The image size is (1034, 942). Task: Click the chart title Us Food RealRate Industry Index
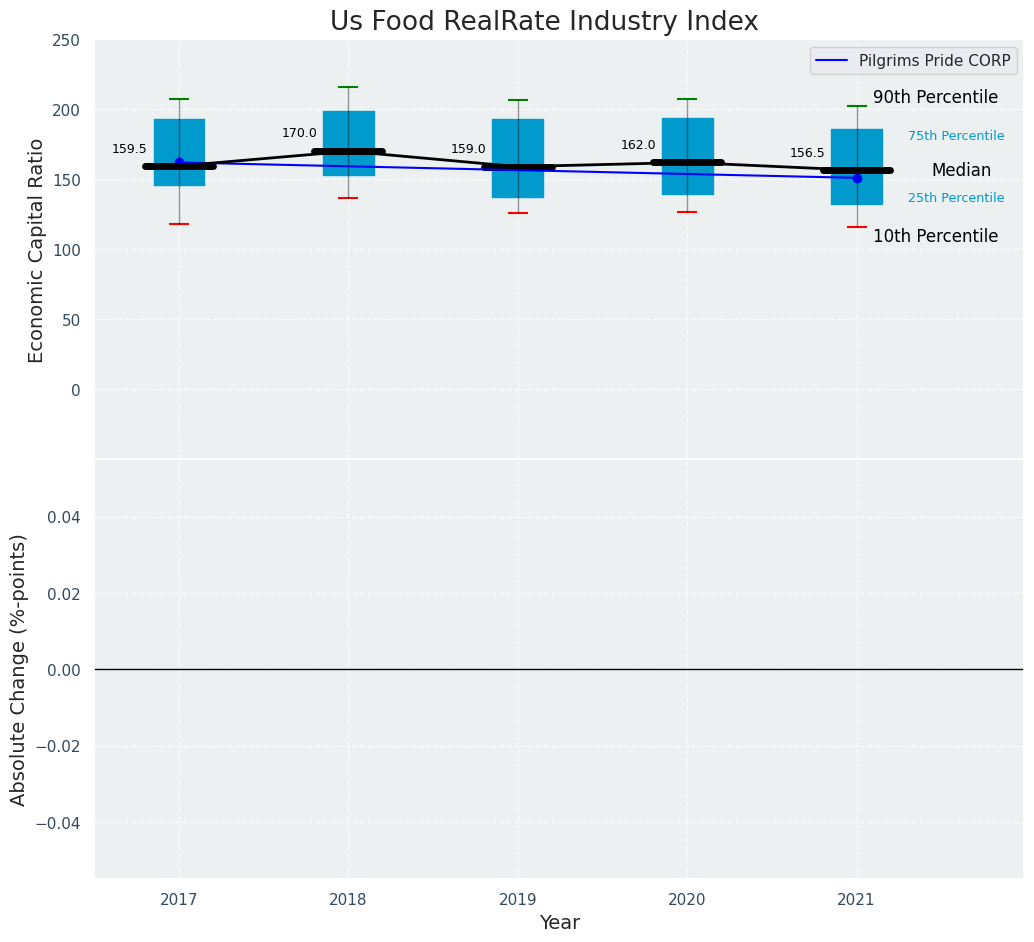(x=544, y=22)
